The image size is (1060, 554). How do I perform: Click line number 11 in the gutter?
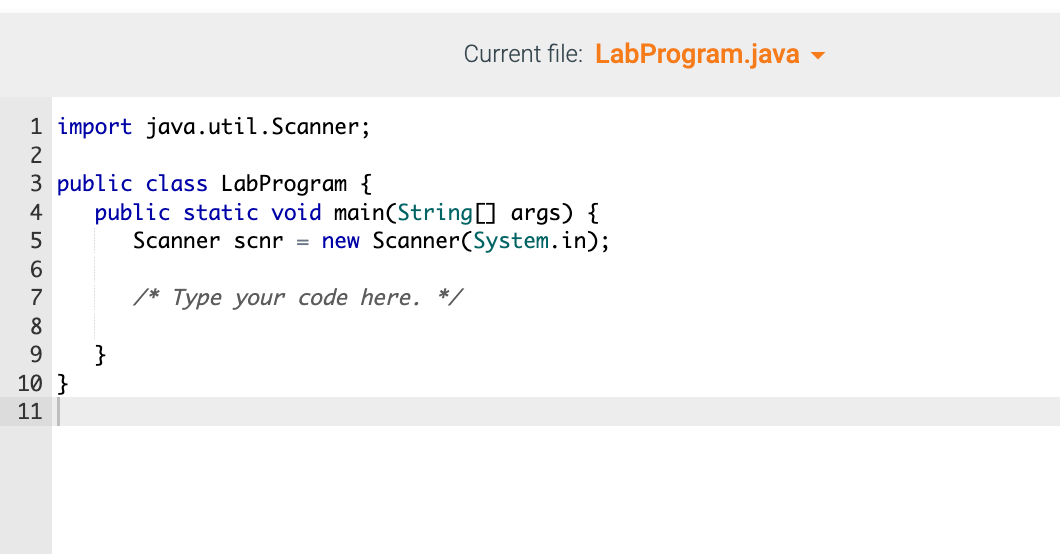(x=30, y=411)
